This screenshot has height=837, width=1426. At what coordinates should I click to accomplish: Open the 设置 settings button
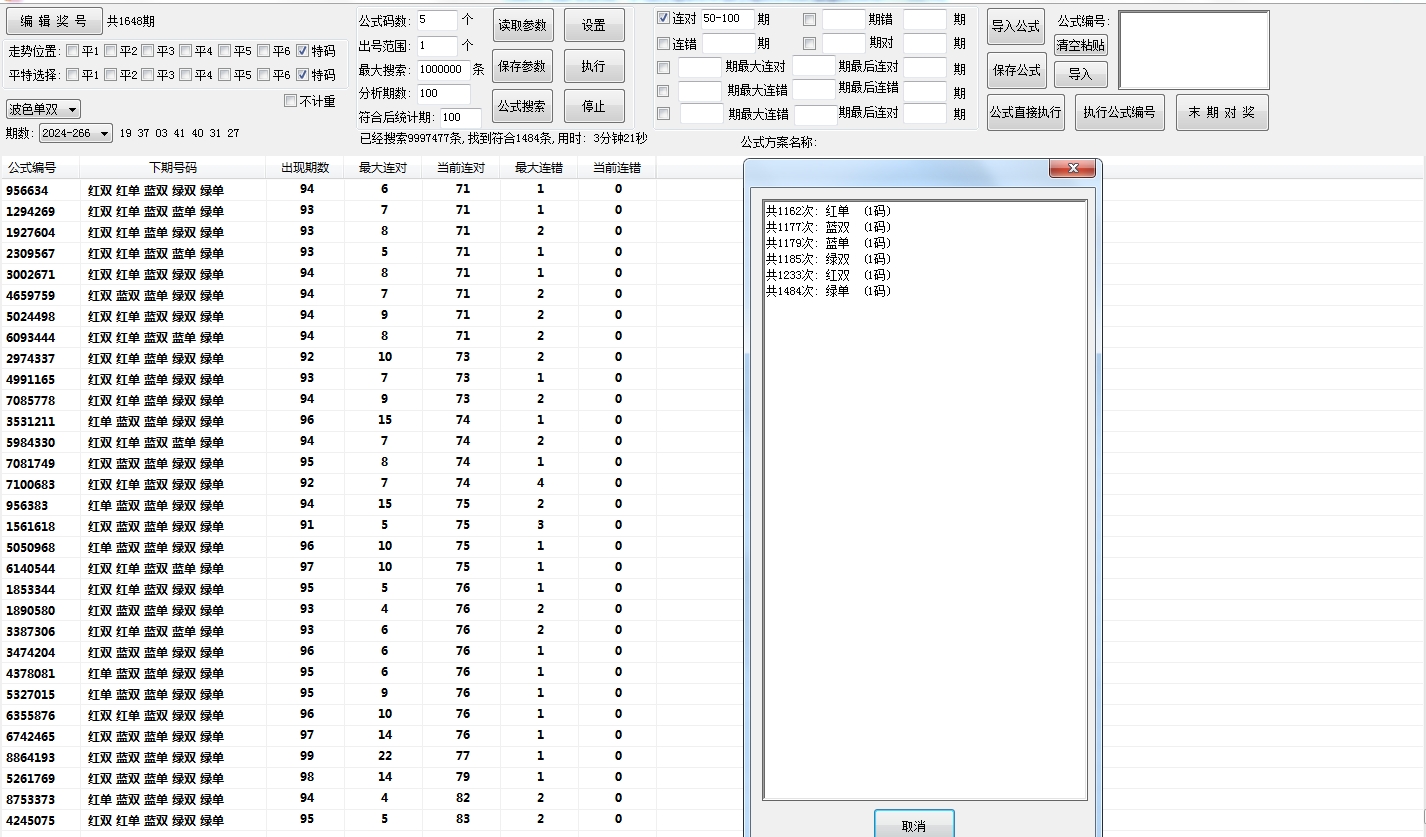click(x=593, y=26)
